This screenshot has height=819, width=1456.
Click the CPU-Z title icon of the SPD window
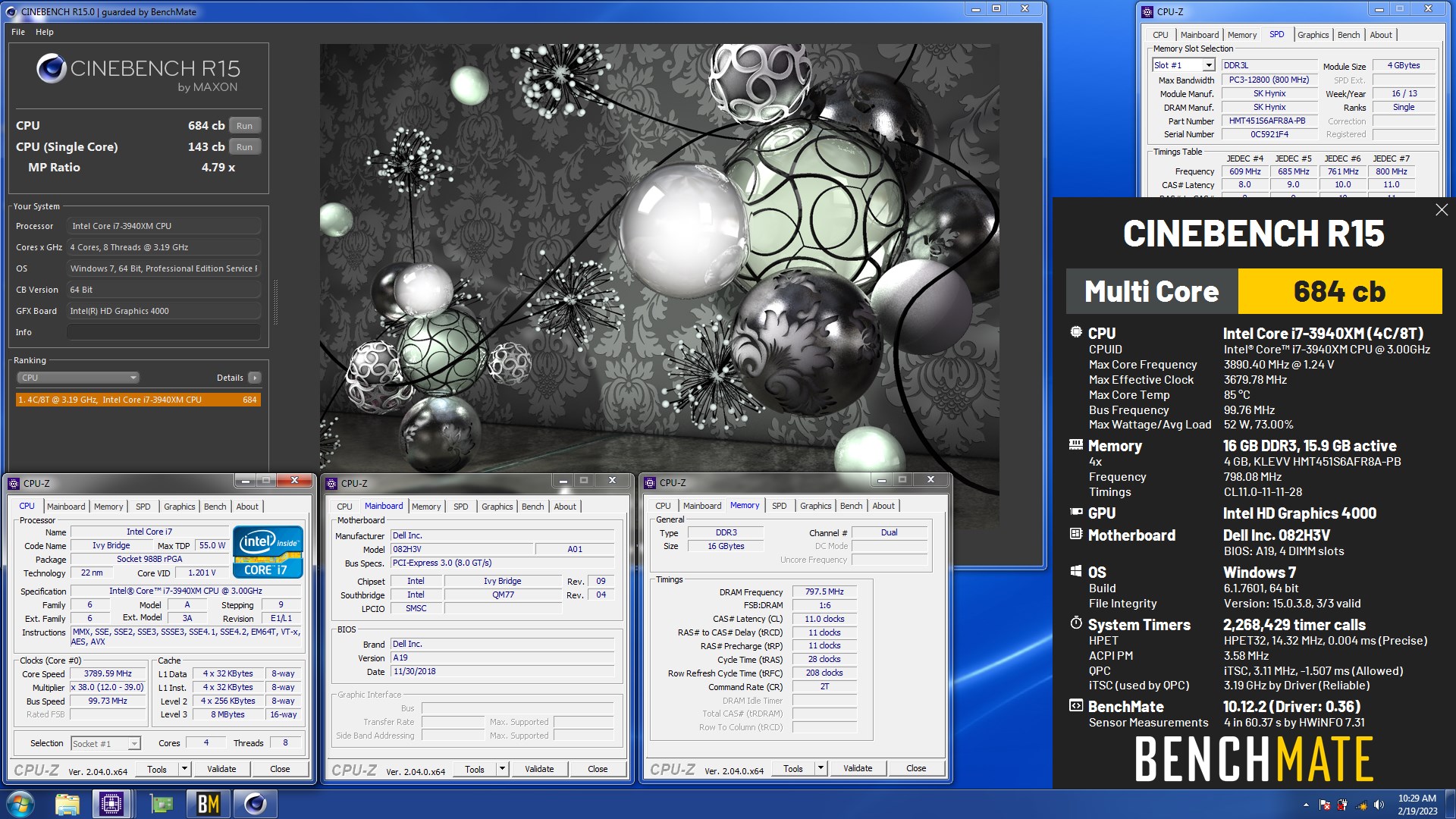(x=1148, y=11)
